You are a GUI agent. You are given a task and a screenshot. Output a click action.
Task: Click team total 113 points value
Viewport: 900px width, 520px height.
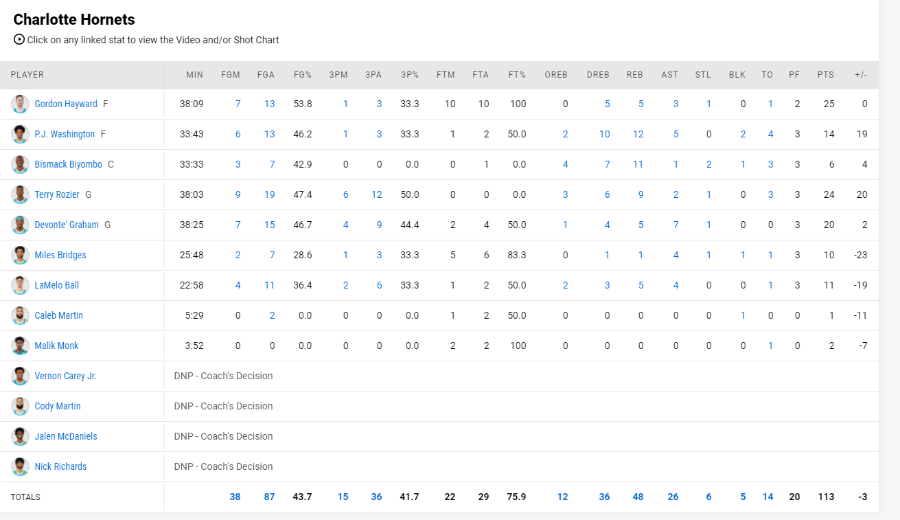coord(826,497)
